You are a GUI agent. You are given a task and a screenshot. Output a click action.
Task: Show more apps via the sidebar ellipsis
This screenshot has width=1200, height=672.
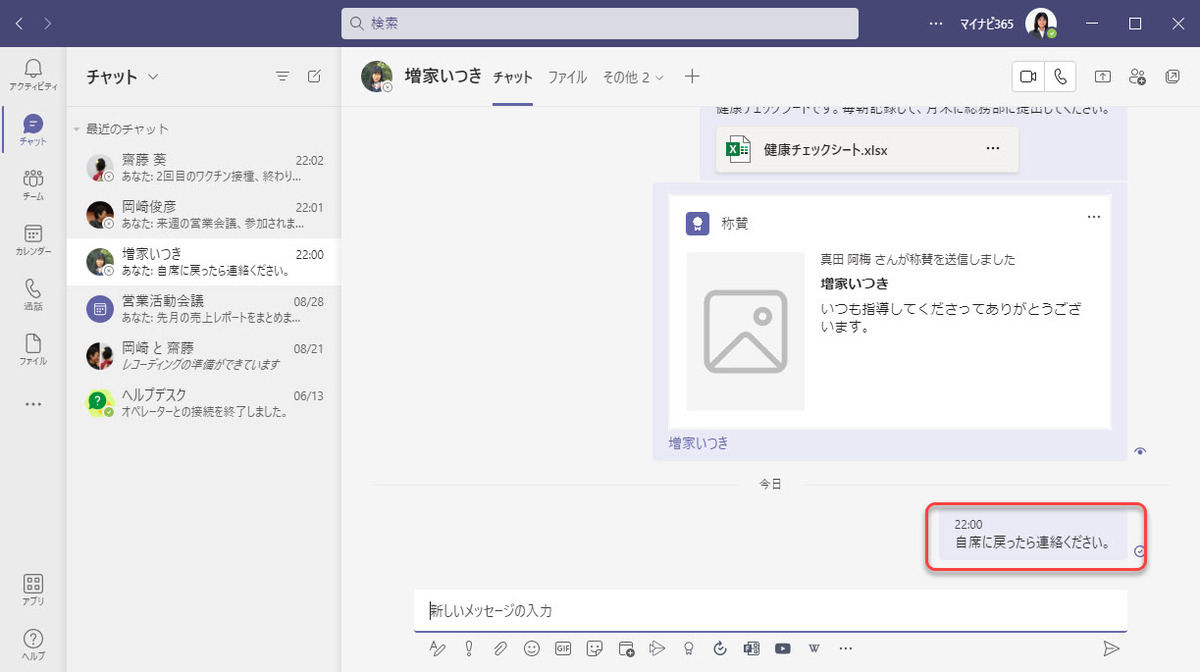pos(33,404)
